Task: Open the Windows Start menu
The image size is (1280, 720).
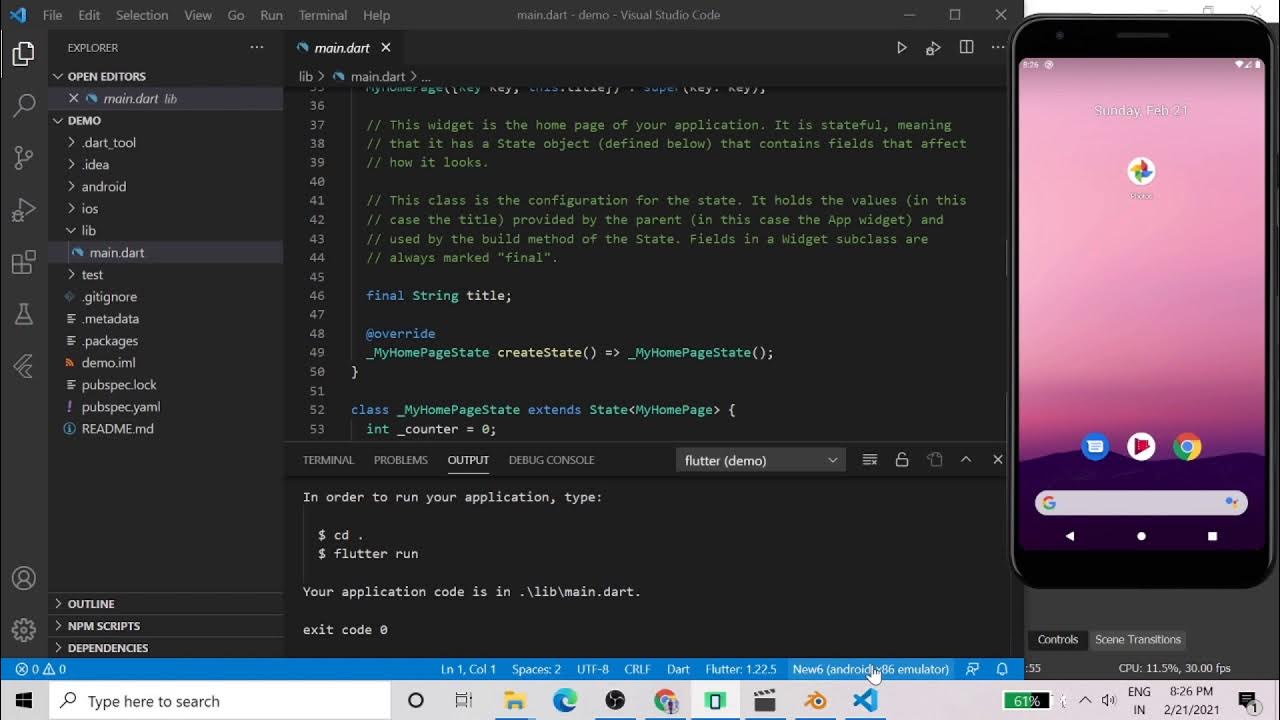Action: [x=24, y=701]
